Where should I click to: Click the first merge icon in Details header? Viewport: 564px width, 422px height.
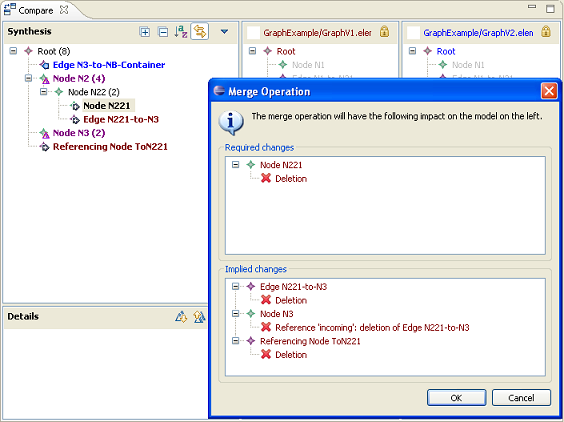point(181,317)
